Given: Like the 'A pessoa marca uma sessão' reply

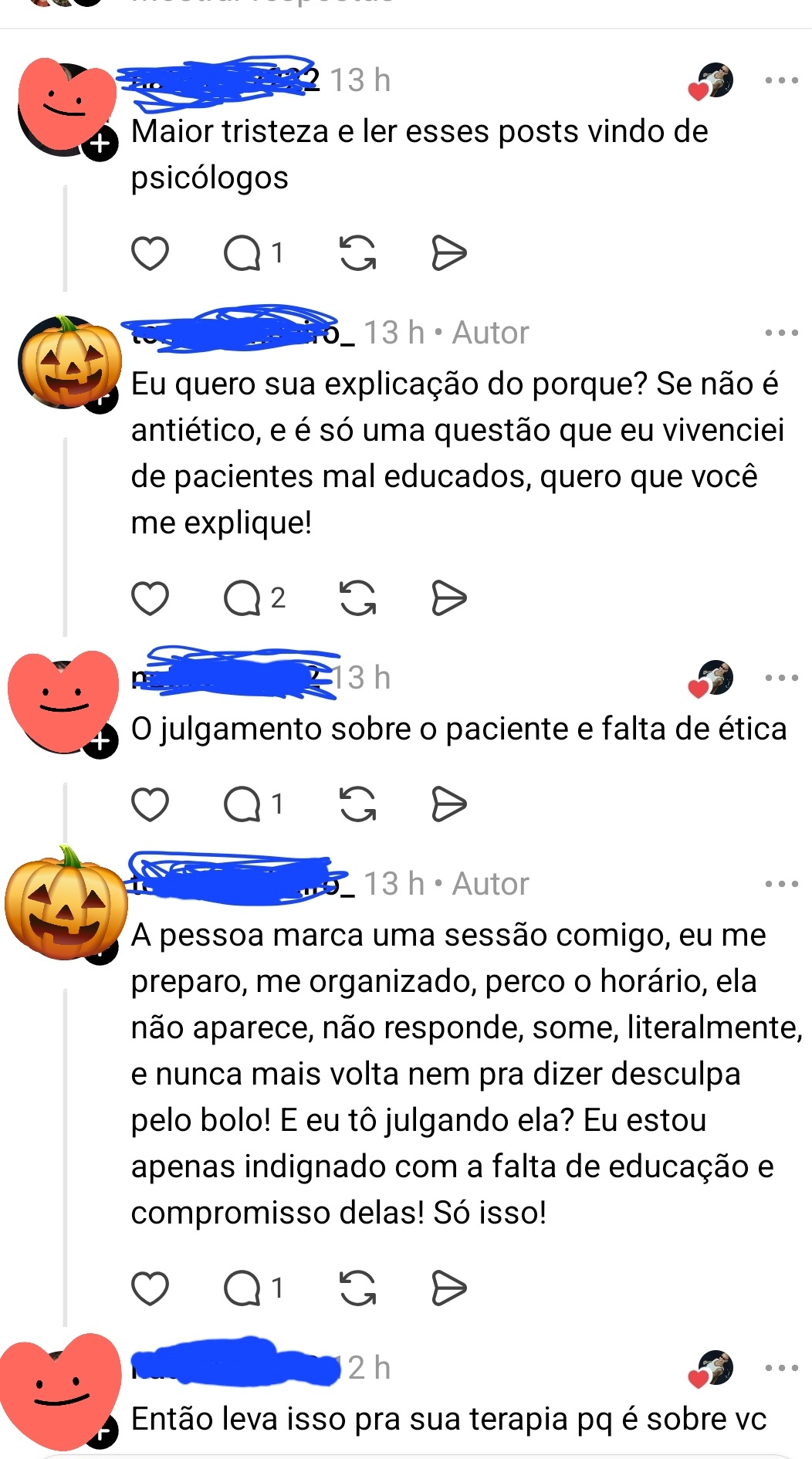Looking at the screenshot, I should [150, 1288].
